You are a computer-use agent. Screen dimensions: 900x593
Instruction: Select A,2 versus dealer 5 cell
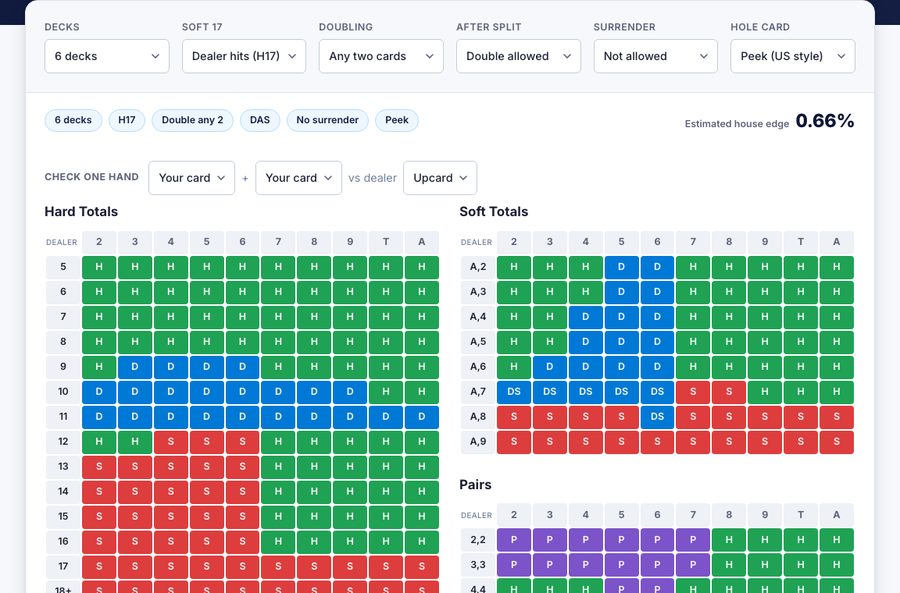(622, 267)
